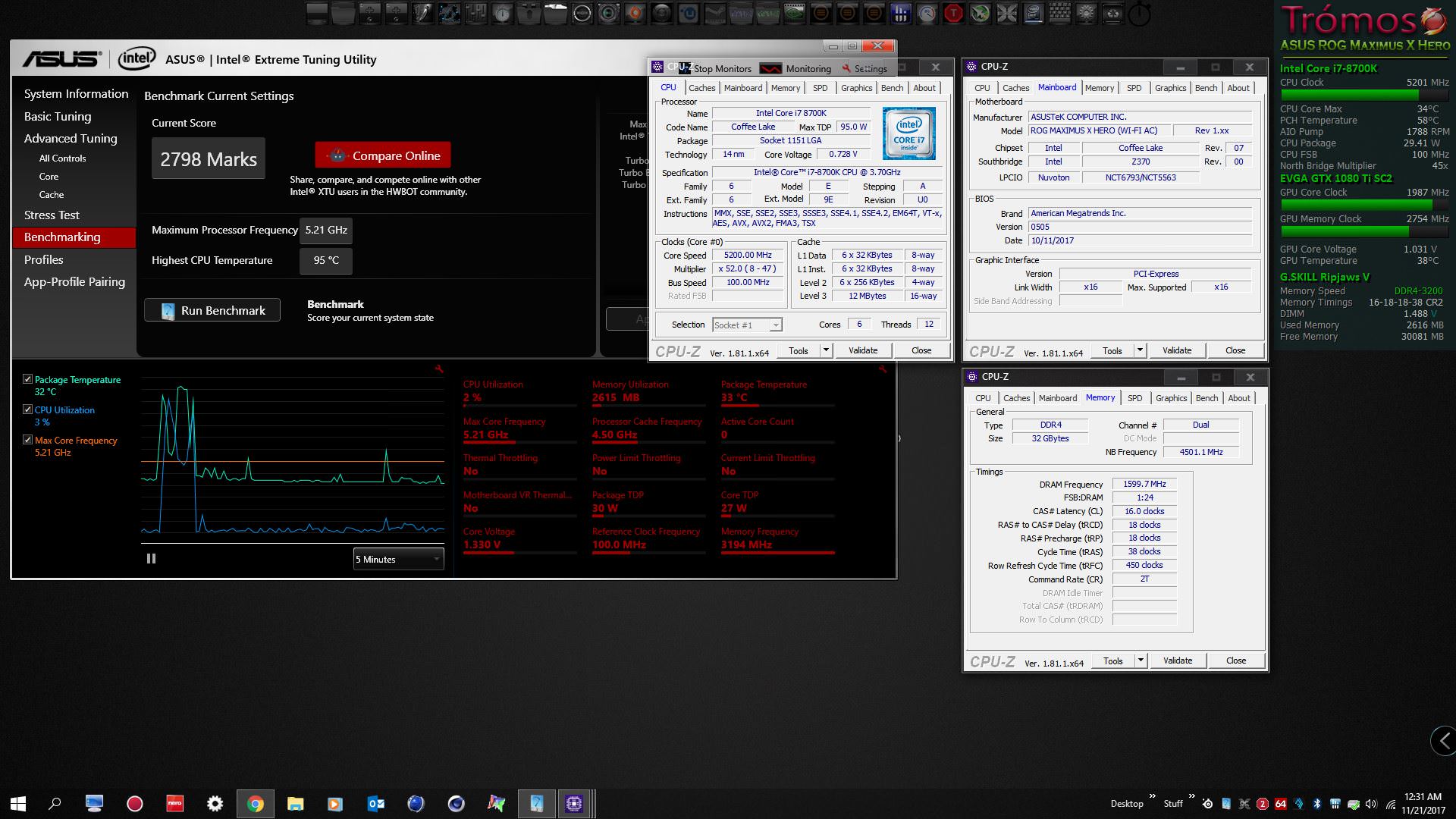The image size is (1456, 819).
Task: Open About tab in CPU-Z Mainboard window
Action: pyautogui.click(x=1238, y=88)
